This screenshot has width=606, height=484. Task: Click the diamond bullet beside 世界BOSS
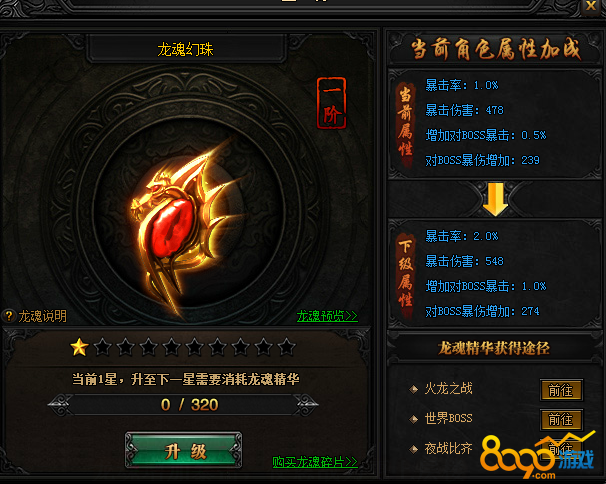[414, 419]
